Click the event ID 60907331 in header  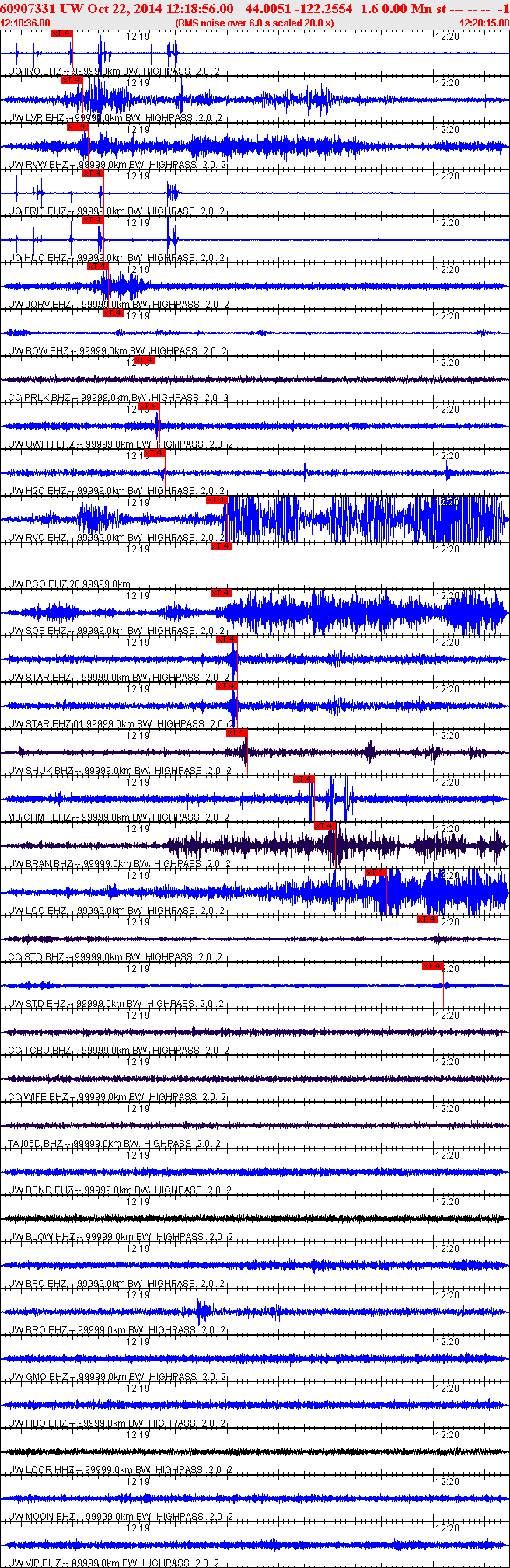(x=26, y=9)
